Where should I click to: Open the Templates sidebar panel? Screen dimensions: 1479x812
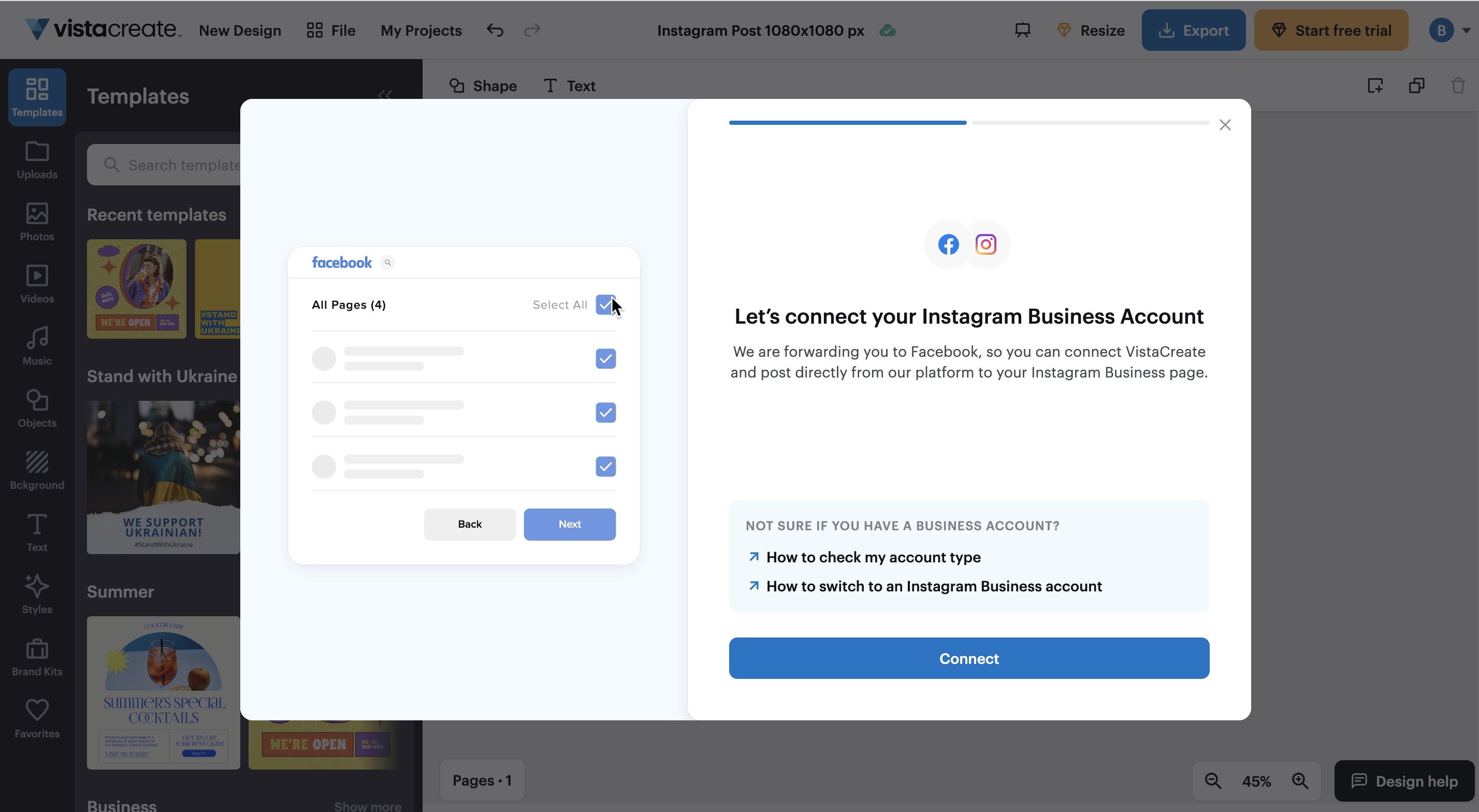[x=37, y=97]
